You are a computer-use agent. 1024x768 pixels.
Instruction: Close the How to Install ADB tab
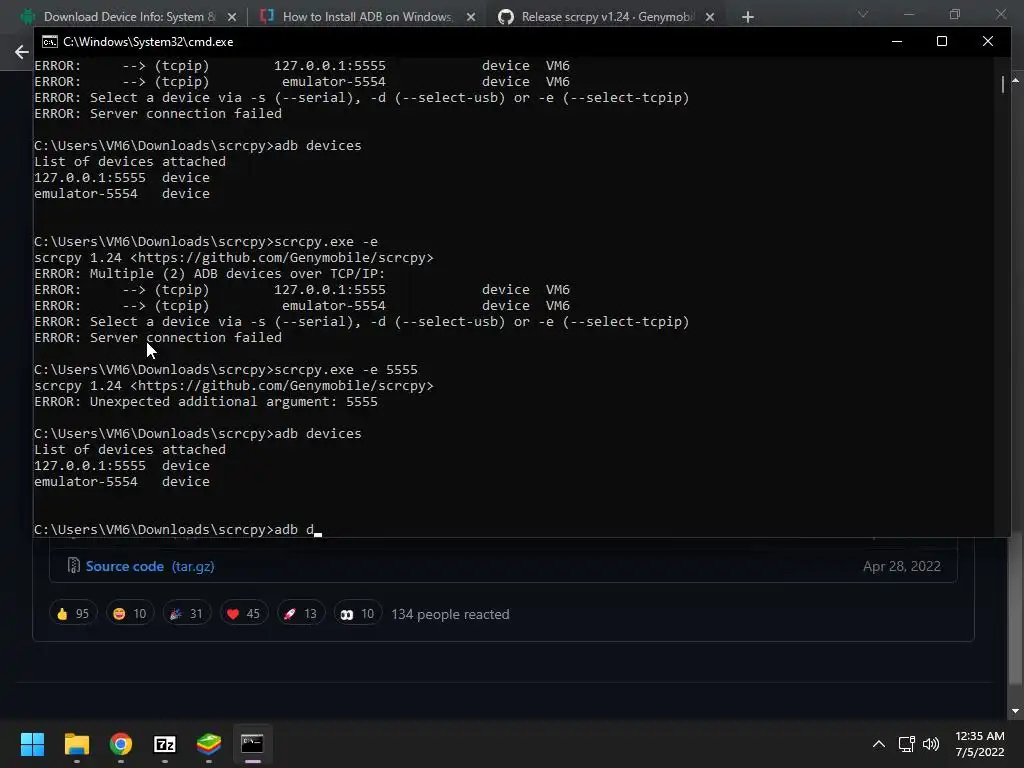coord(471,17)
